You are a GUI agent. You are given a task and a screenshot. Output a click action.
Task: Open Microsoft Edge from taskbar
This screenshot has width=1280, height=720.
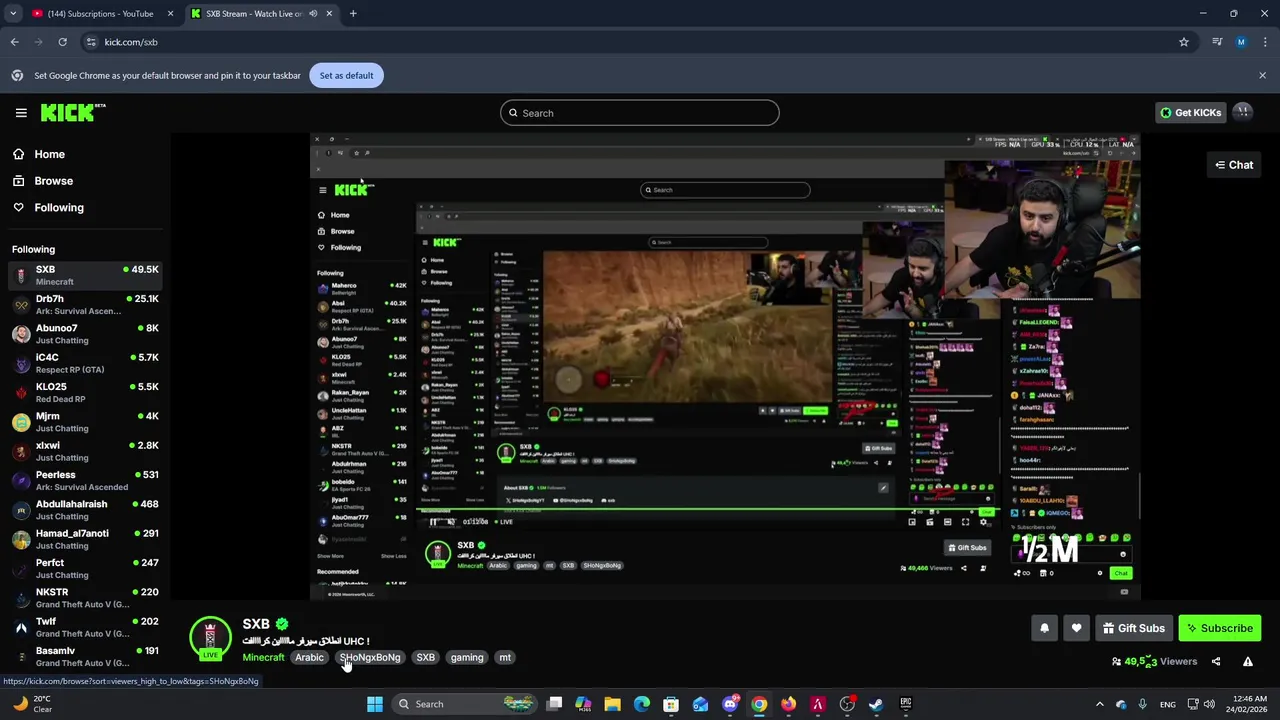pyautogui.click(x=641, y=704)
